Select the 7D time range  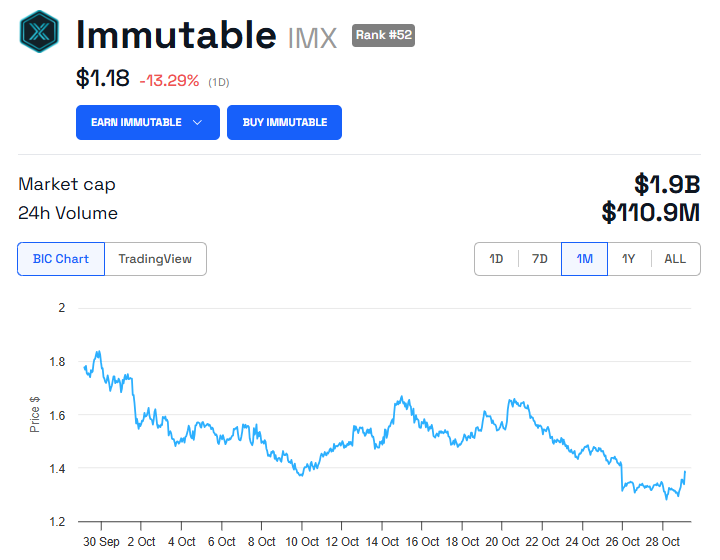(x=540, y=259)
